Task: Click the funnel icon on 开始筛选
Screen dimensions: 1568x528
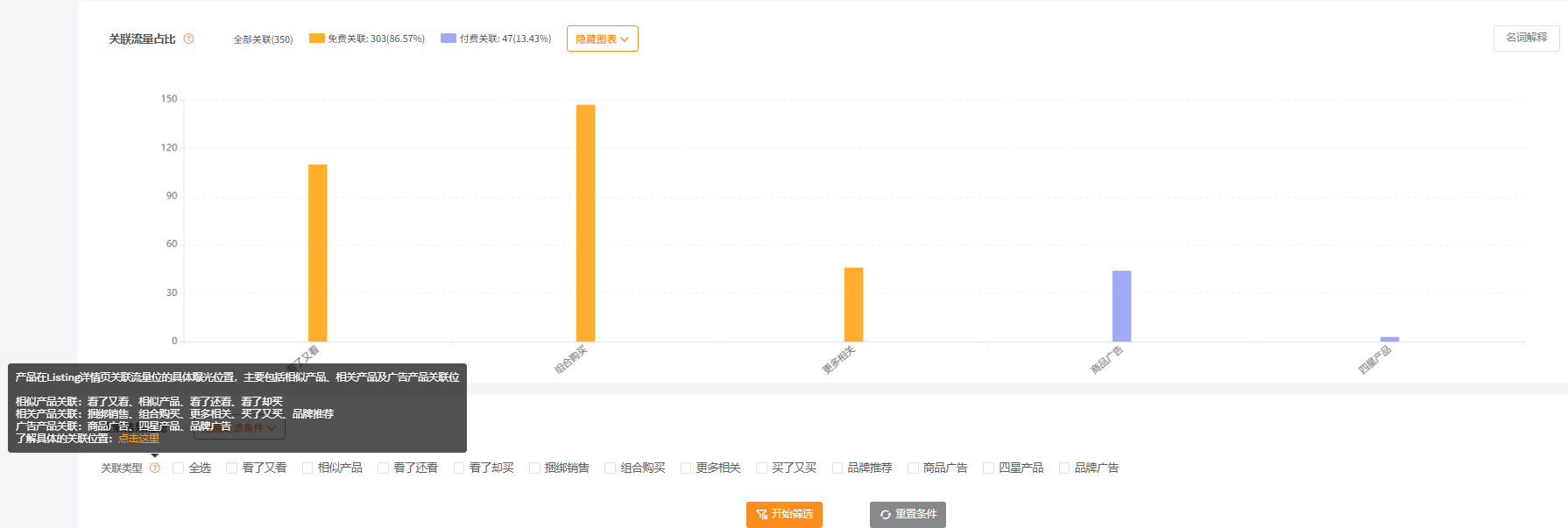Action: pyautogui.click(x=761, y=515)
